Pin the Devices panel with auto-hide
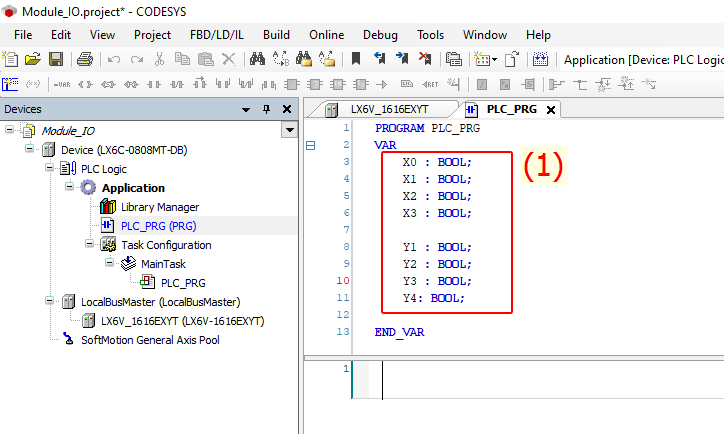The image size is (724, 434). point(266,109)
